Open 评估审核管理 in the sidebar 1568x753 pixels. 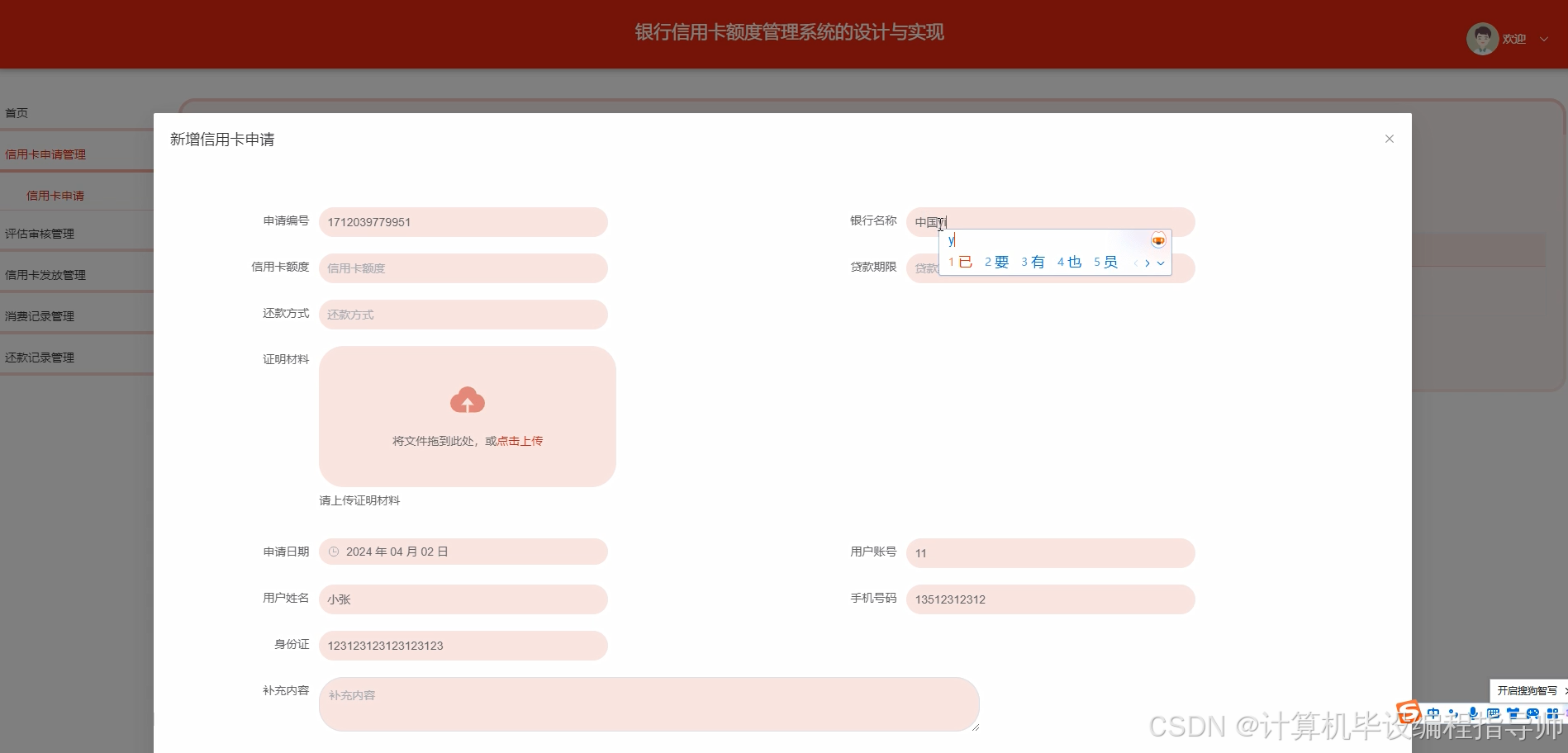pyautogui.click(x=77, y=234)
